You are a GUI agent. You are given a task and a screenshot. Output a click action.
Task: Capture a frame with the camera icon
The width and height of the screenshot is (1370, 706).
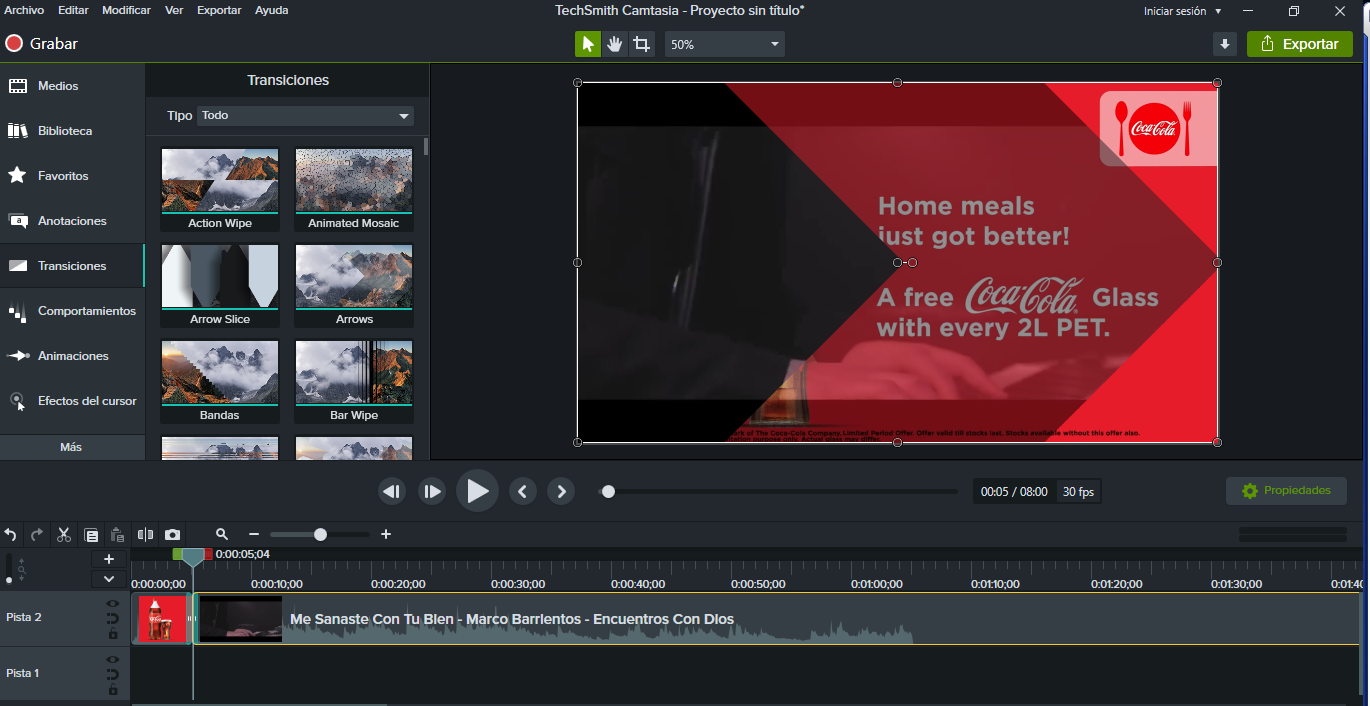coord(173,535)
